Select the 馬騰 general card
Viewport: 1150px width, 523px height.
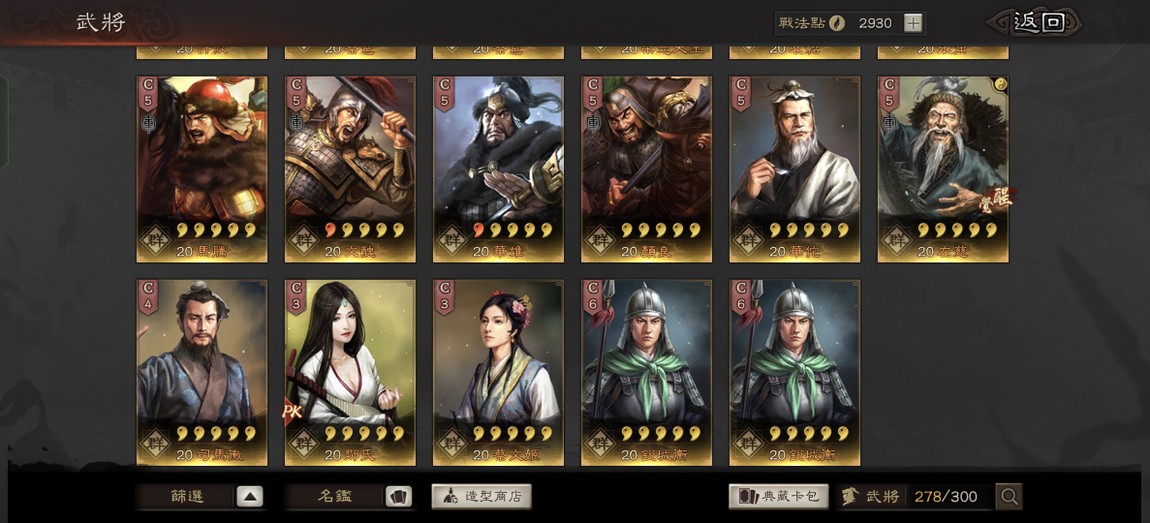click(x=202, y=169)
